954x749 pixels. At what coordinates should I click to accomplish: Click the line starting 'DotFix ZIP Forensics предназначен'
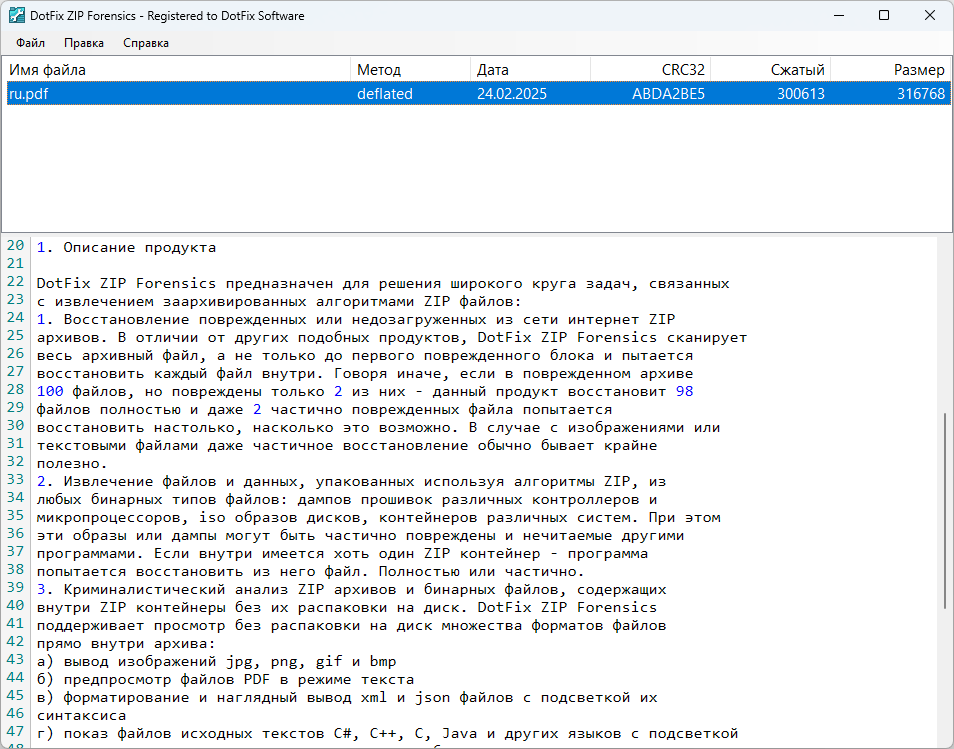(383, 284)
